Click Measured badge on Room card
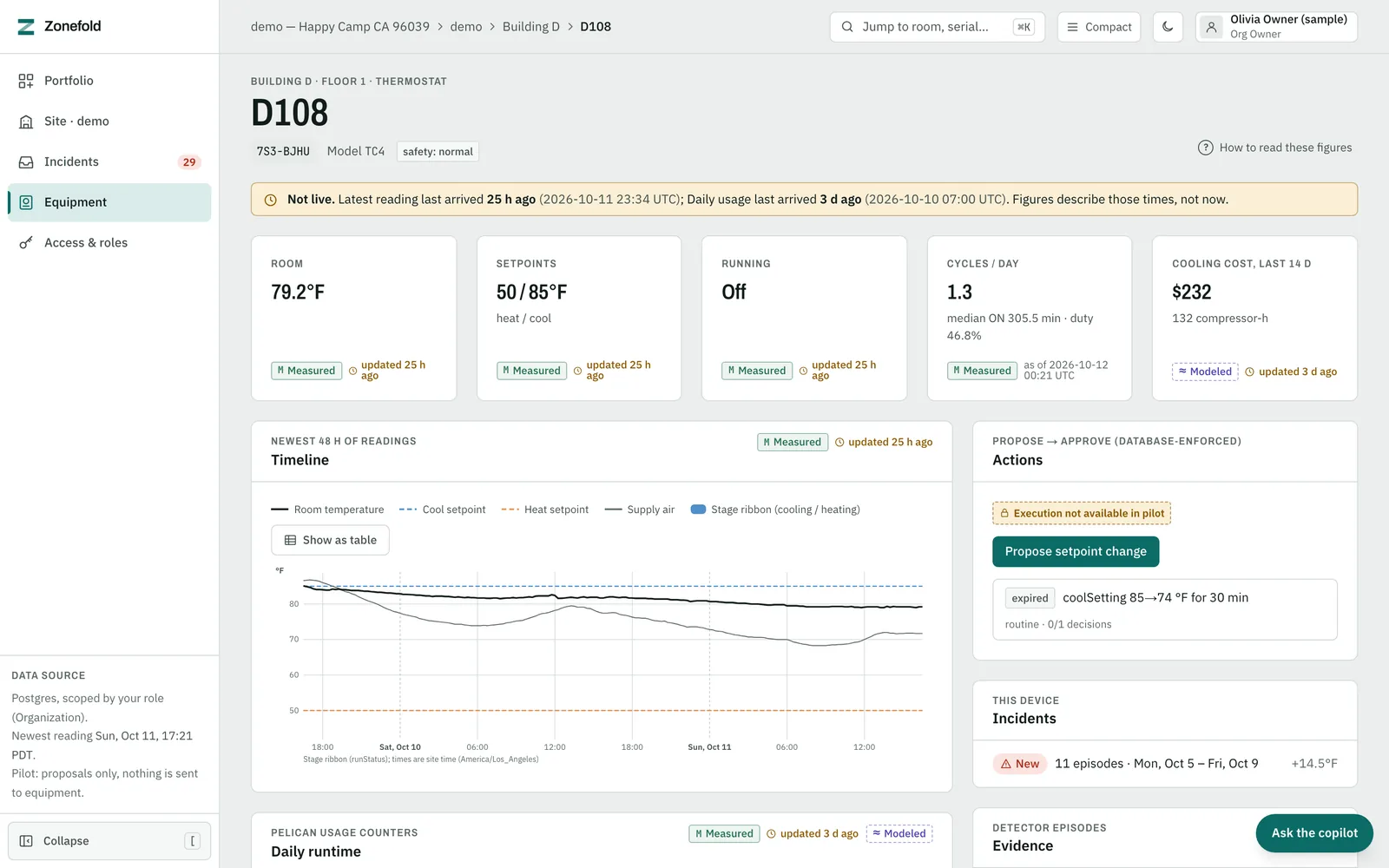Image resolution: width=1389 pixels, height=868 pixels. (x=306, y=371)
